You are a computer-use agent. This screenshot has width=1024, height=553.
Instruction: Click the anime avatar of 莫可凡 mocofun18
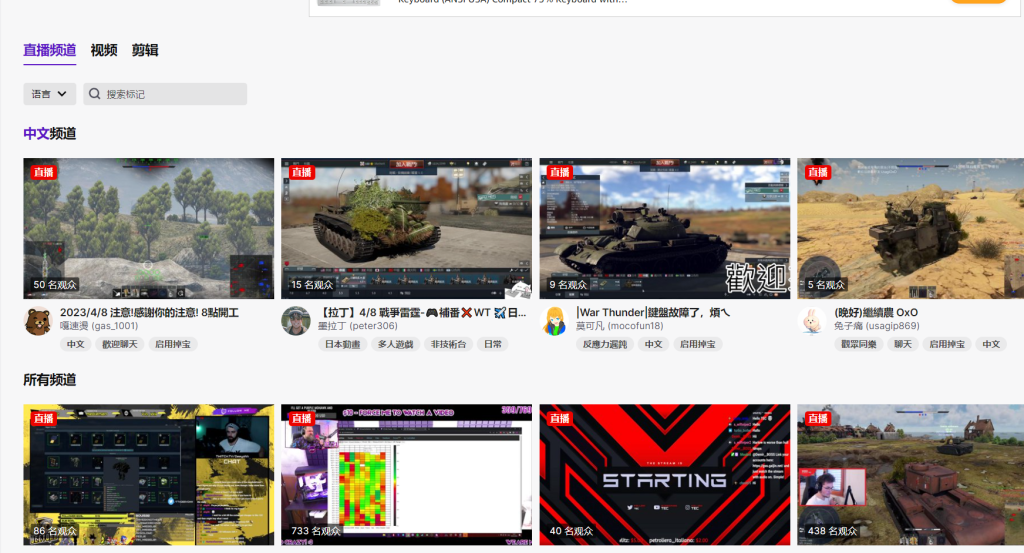pyautogui.click(x=554, y=321)
